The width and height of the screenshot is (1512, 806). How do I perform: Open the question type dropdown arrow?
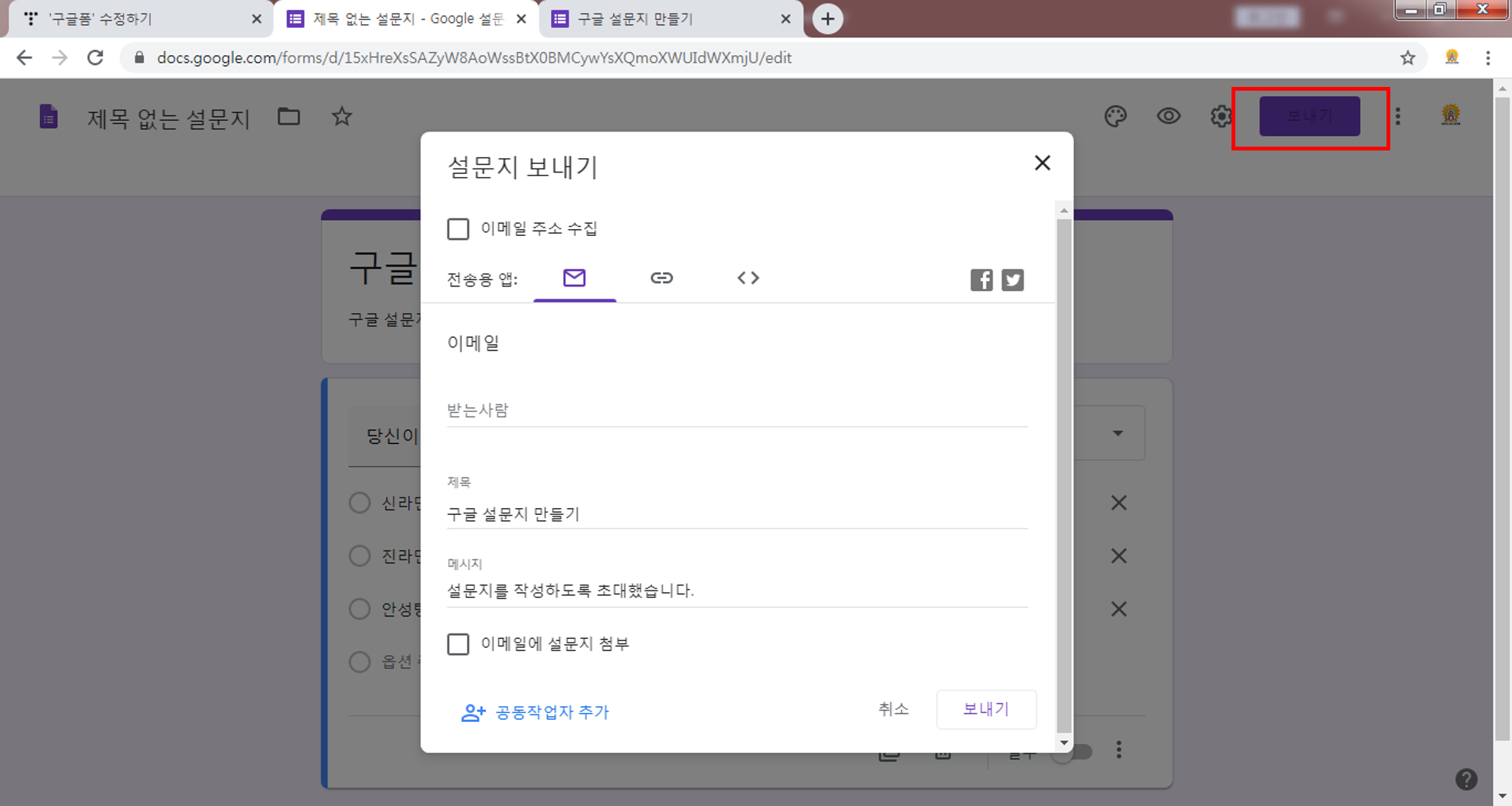[1118, 433]
